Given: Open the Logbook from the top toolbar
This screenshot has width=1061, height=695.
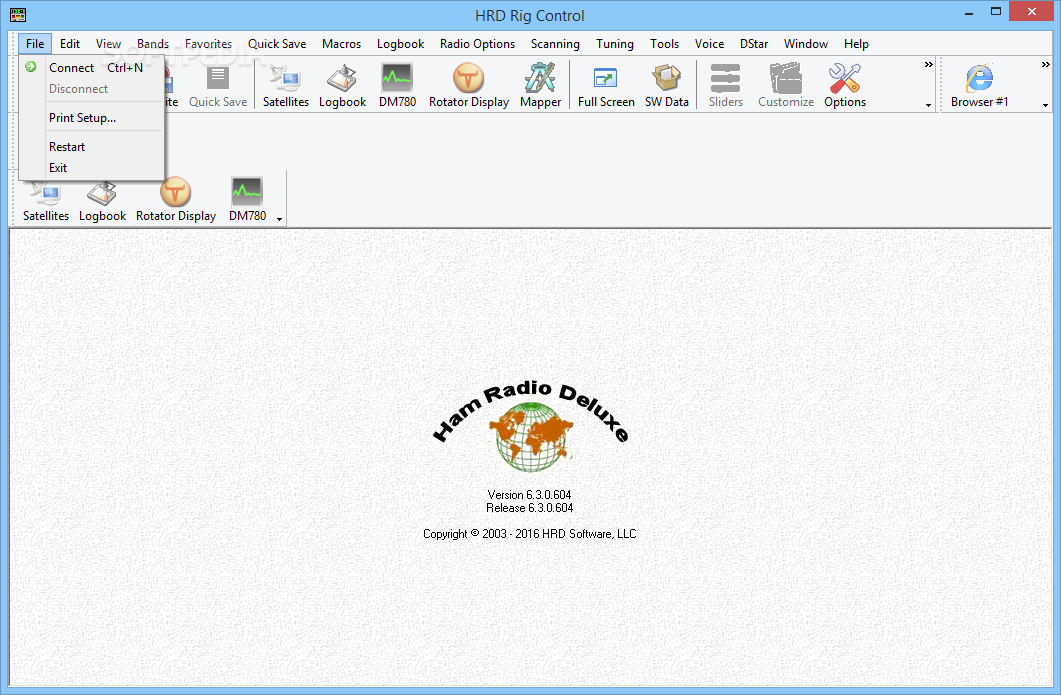Looking at the screenshot, I should tap(342, 85).
